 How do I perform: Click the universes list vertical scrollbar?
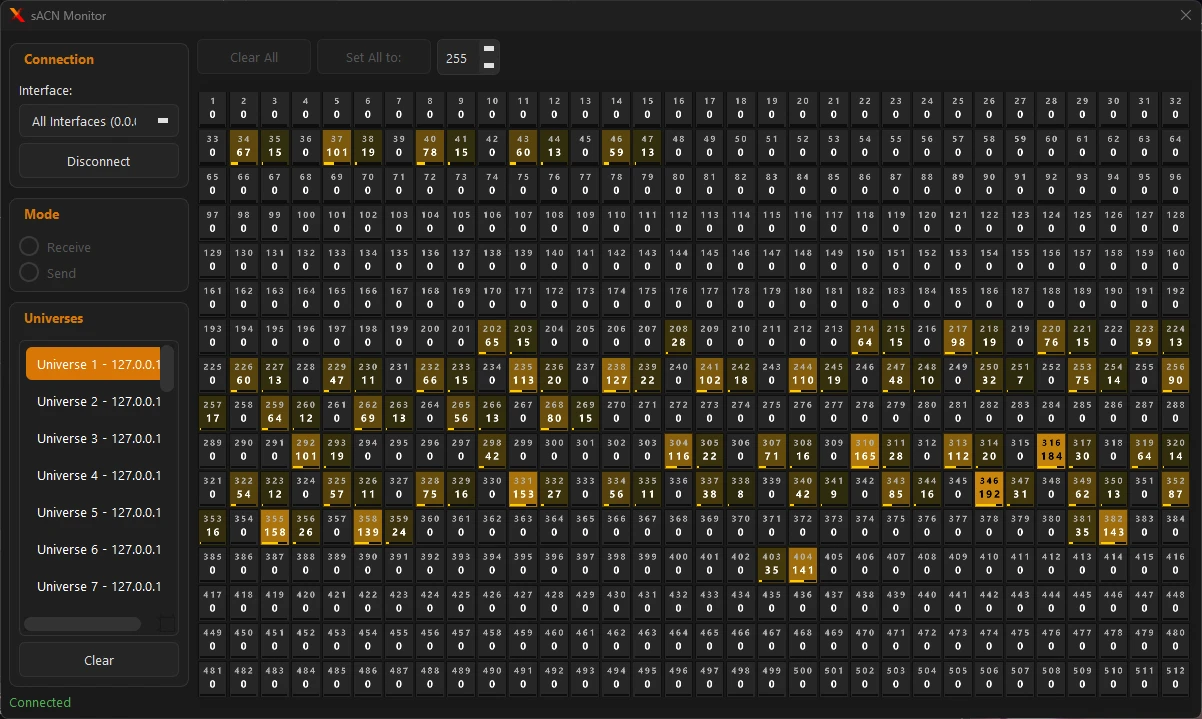(x=168, y=367)
